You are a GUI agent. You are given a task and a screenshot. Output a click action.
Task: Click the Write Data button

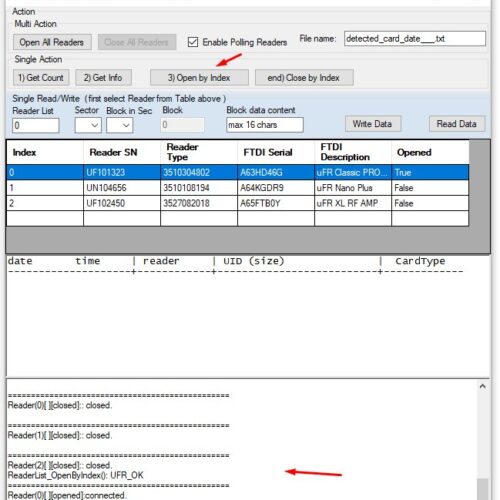tap(373, 124)
